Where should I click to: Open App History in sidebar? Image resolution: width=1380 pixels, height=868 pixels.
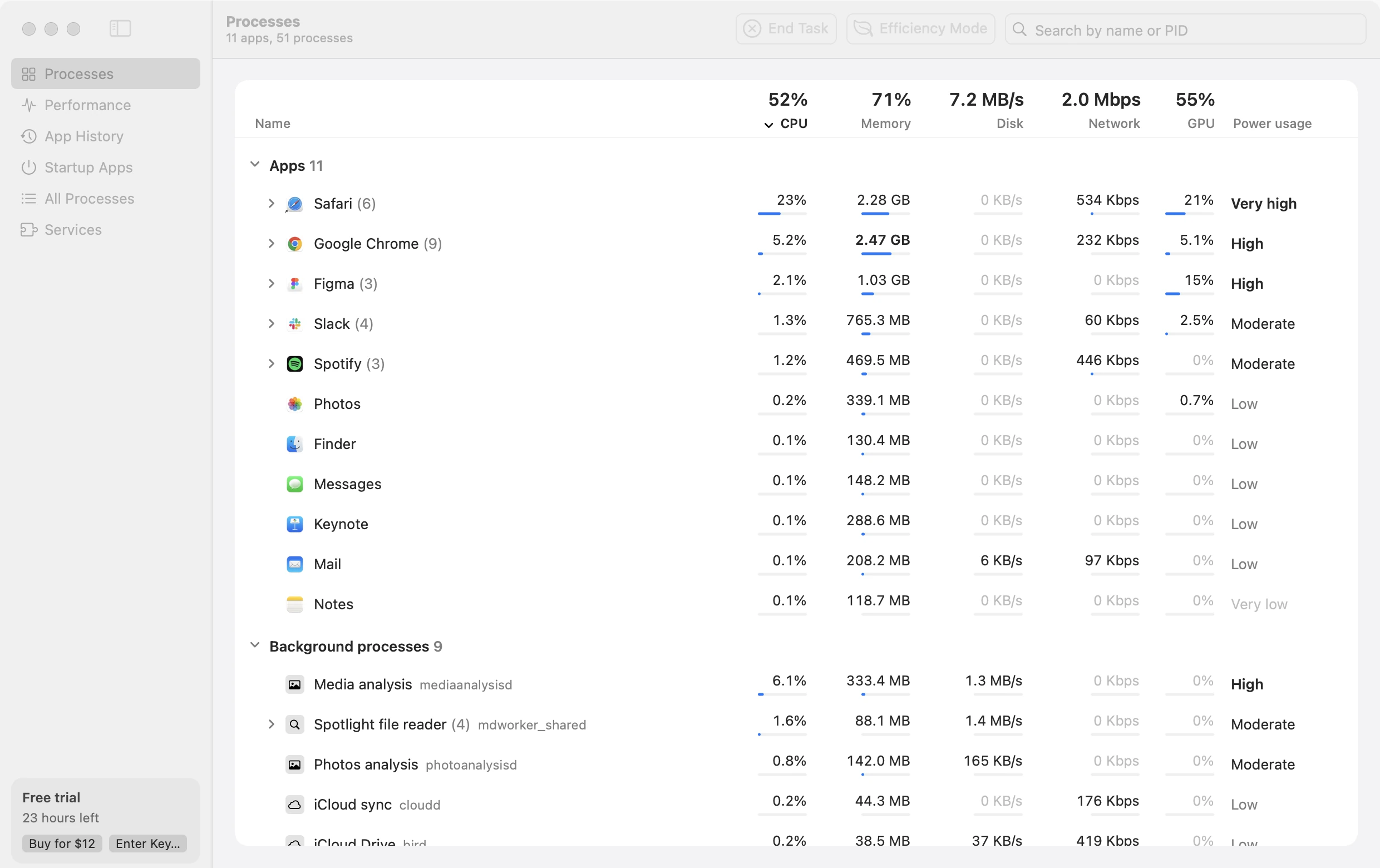coord(106,136)
